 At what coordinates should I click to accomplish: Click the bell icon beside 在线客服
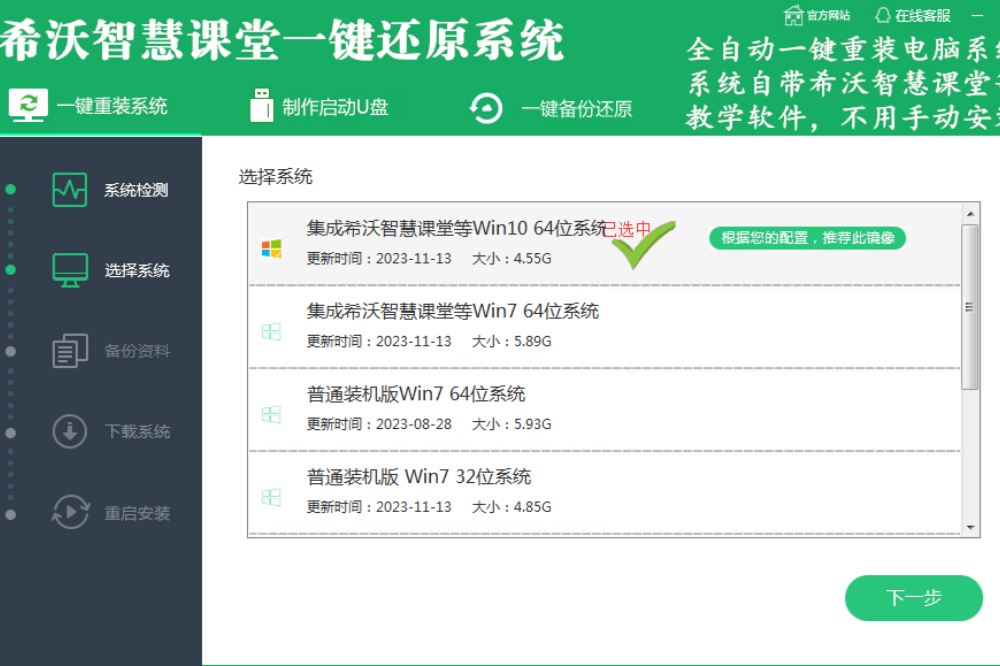pyautogui.click(x=883, y=15)
